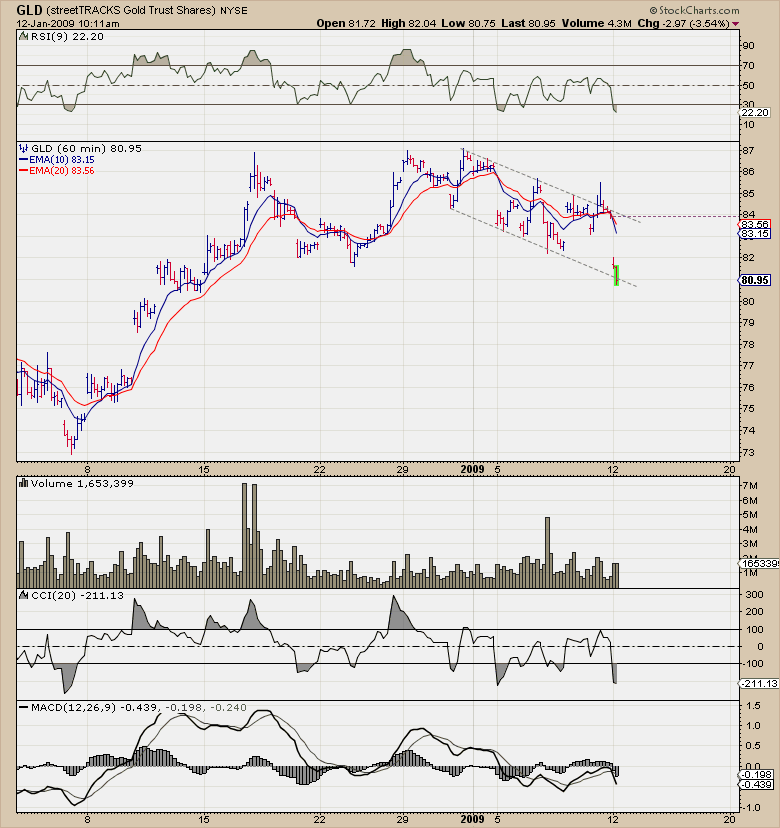Click the 7M label on volume axis
Viewport: 780px width, 828px height.
[x=750, y=486]
